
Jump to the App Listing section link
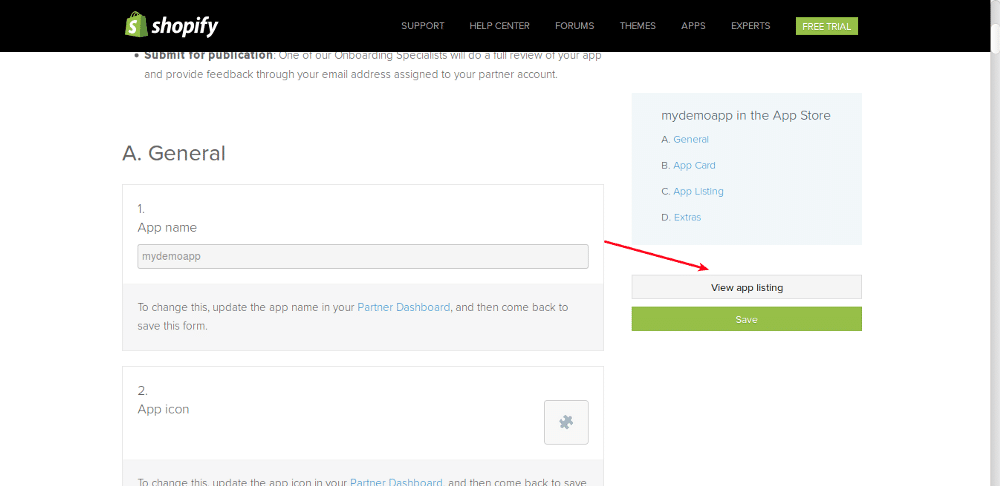pyautogui.click(x=698, y=191)
